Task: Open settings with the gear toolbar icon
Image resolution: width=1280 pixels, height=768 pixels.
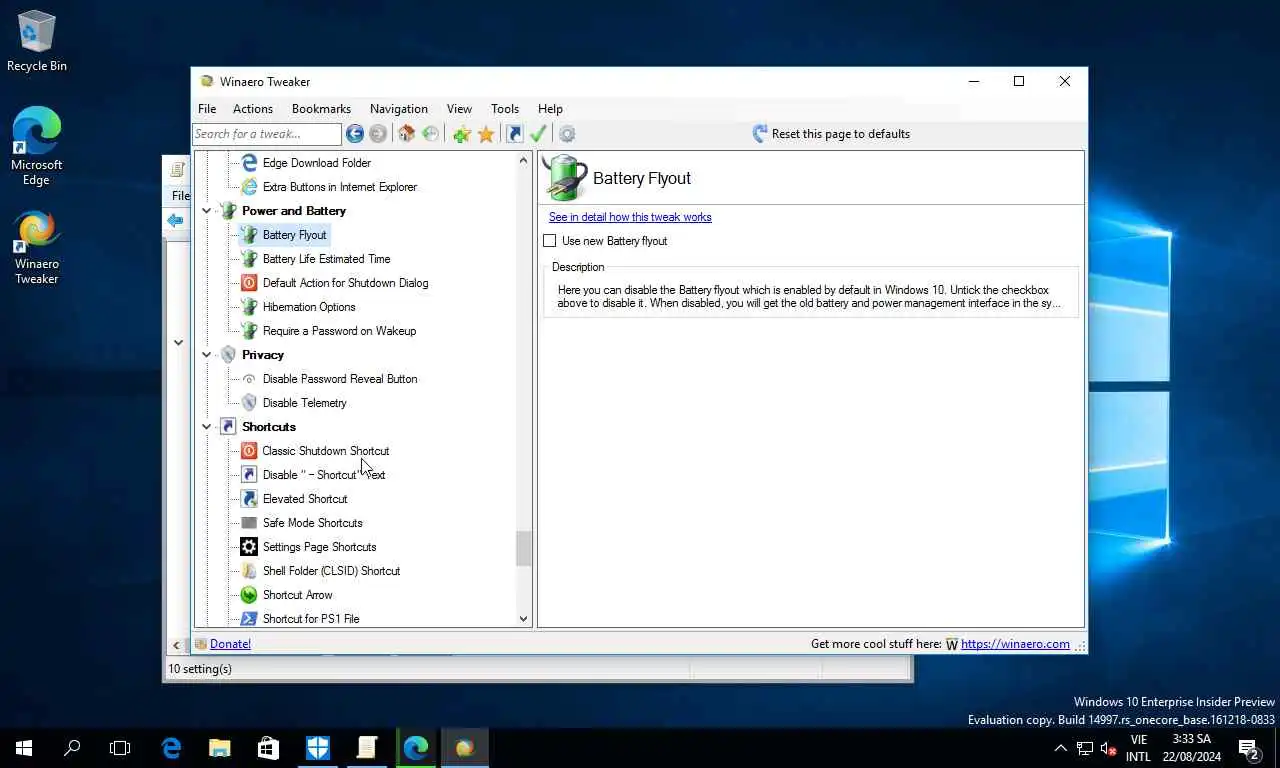Action: [567, 134]
